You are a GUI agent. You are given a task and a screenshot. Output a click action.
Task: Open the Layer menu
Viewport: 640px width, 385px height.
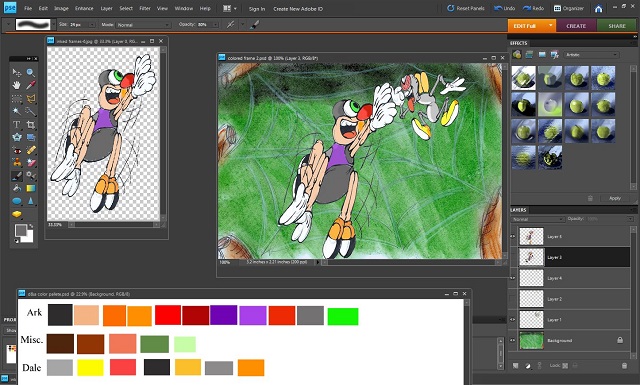coord(106,9)
